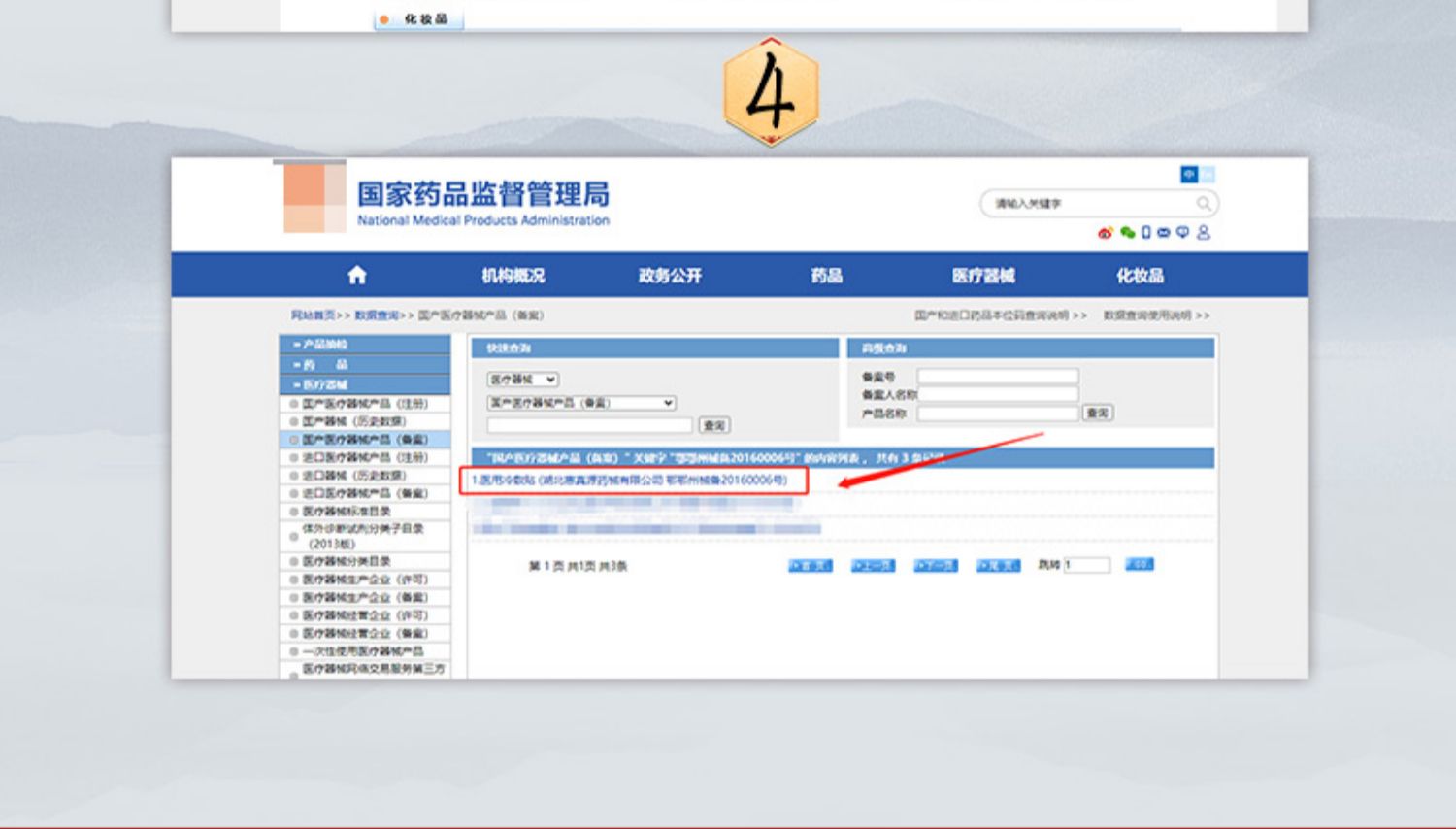Screen dimensions: 1456x829
Task: Focus the 备案号 input field
Action: pos(998,377)
